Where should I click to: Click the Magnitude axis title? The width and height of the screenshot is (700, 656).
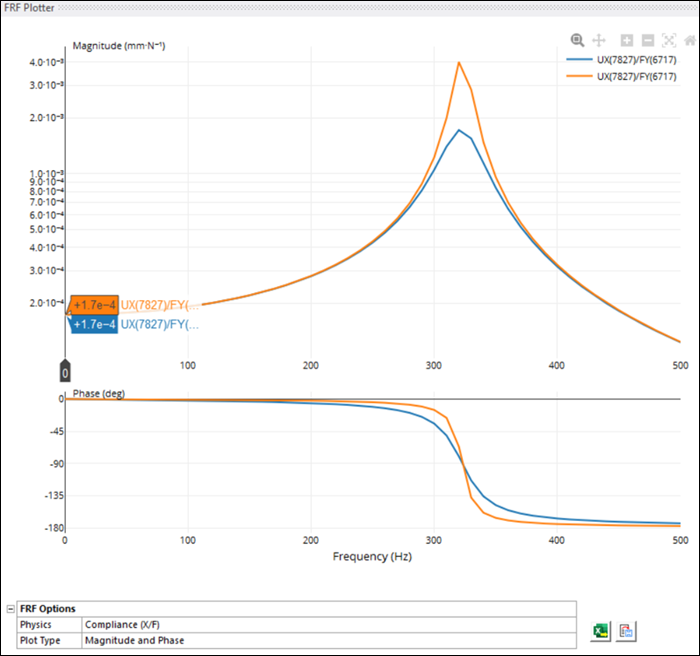pyautogui.click(x=119, y=46)
